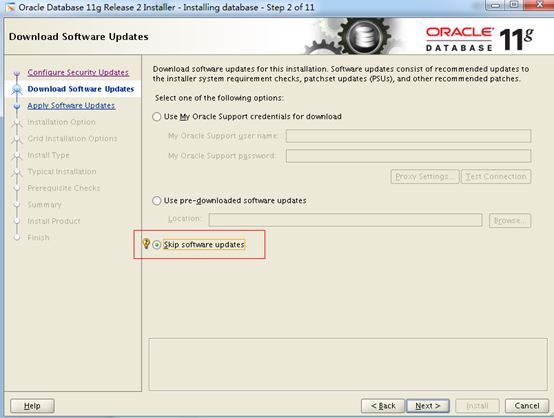The image size is (554, 418).
Task: Open Help for this installer step
Action: [x=32, y=406]
